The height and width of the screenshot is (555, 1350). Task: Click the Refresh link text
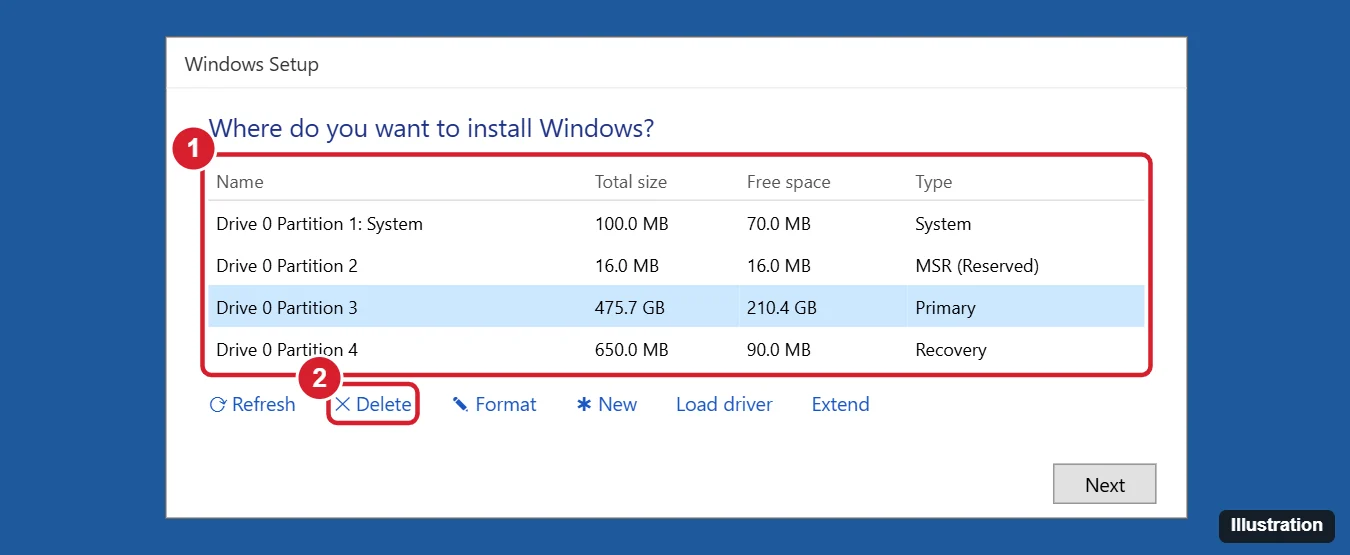click(x=263, y=404)
